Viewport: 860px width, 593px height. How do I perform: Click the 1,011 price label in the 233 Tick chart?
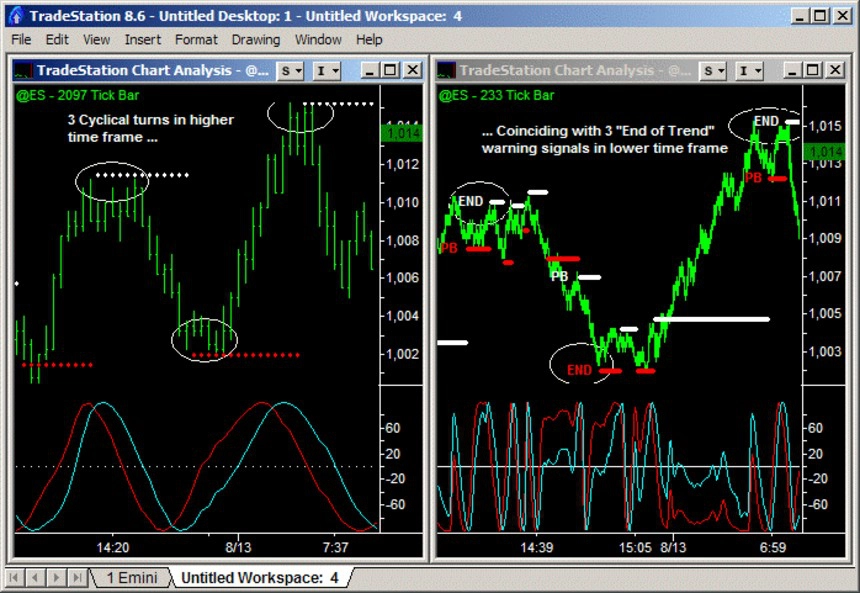click(x=825, y=201)
